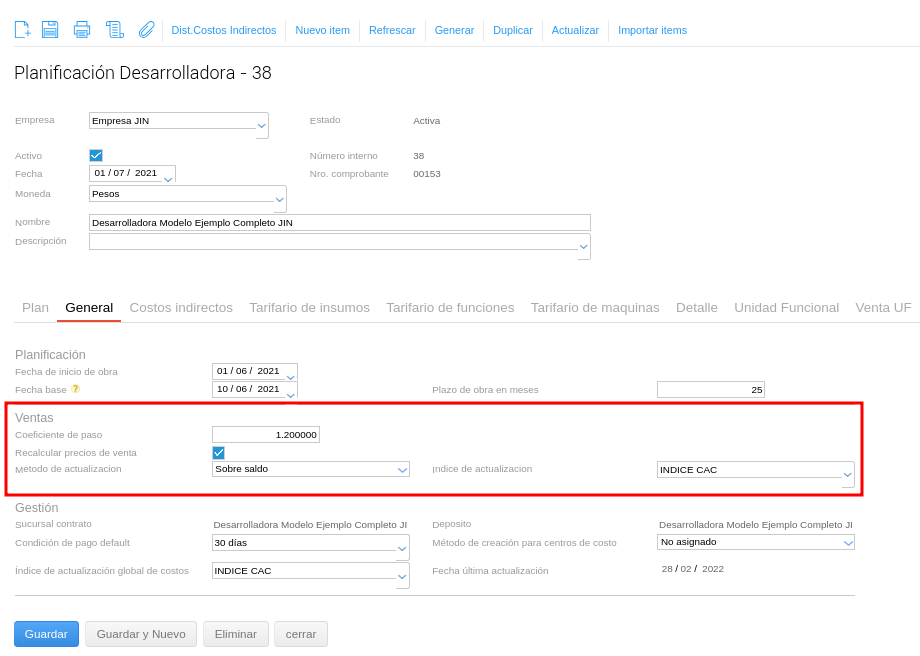Screen dimensions: 920x656
Task: Open the log scroll icon
Action: click(x=115, y=30)
